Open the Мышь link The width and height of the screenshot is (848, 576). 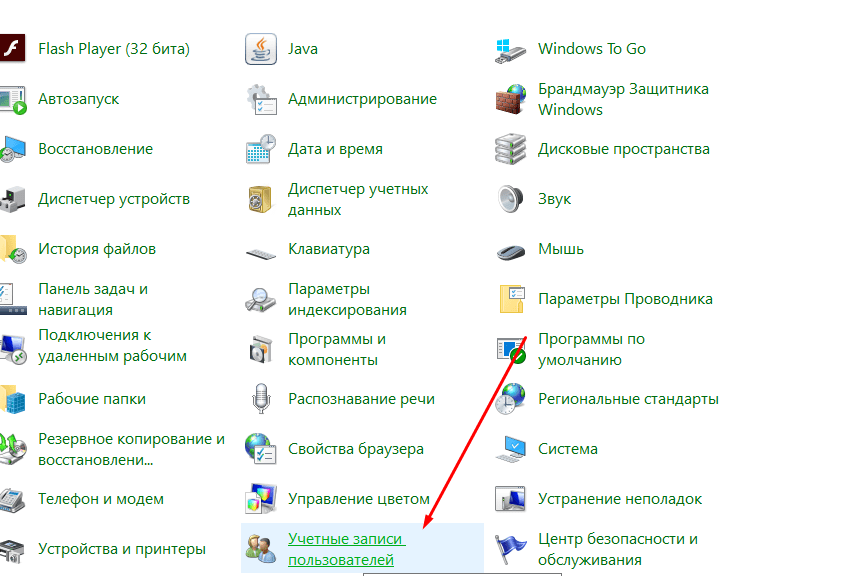pos(561,249)
